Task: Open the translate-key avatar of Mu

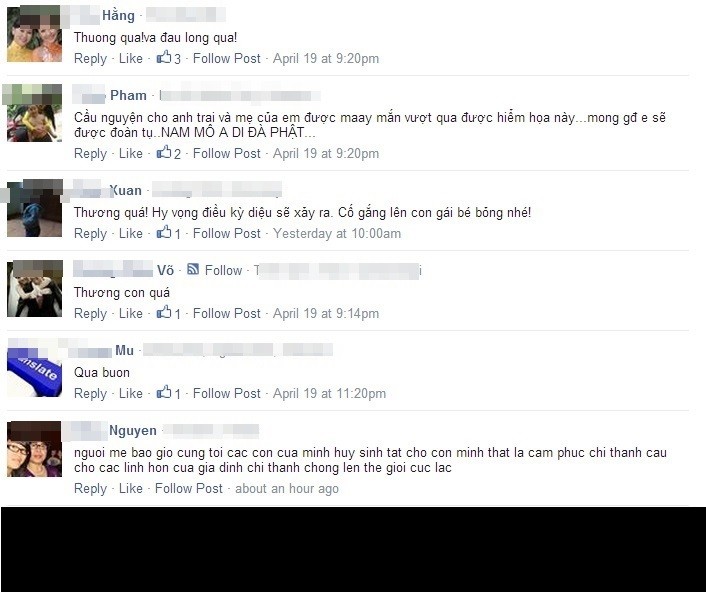Action: 34,370
